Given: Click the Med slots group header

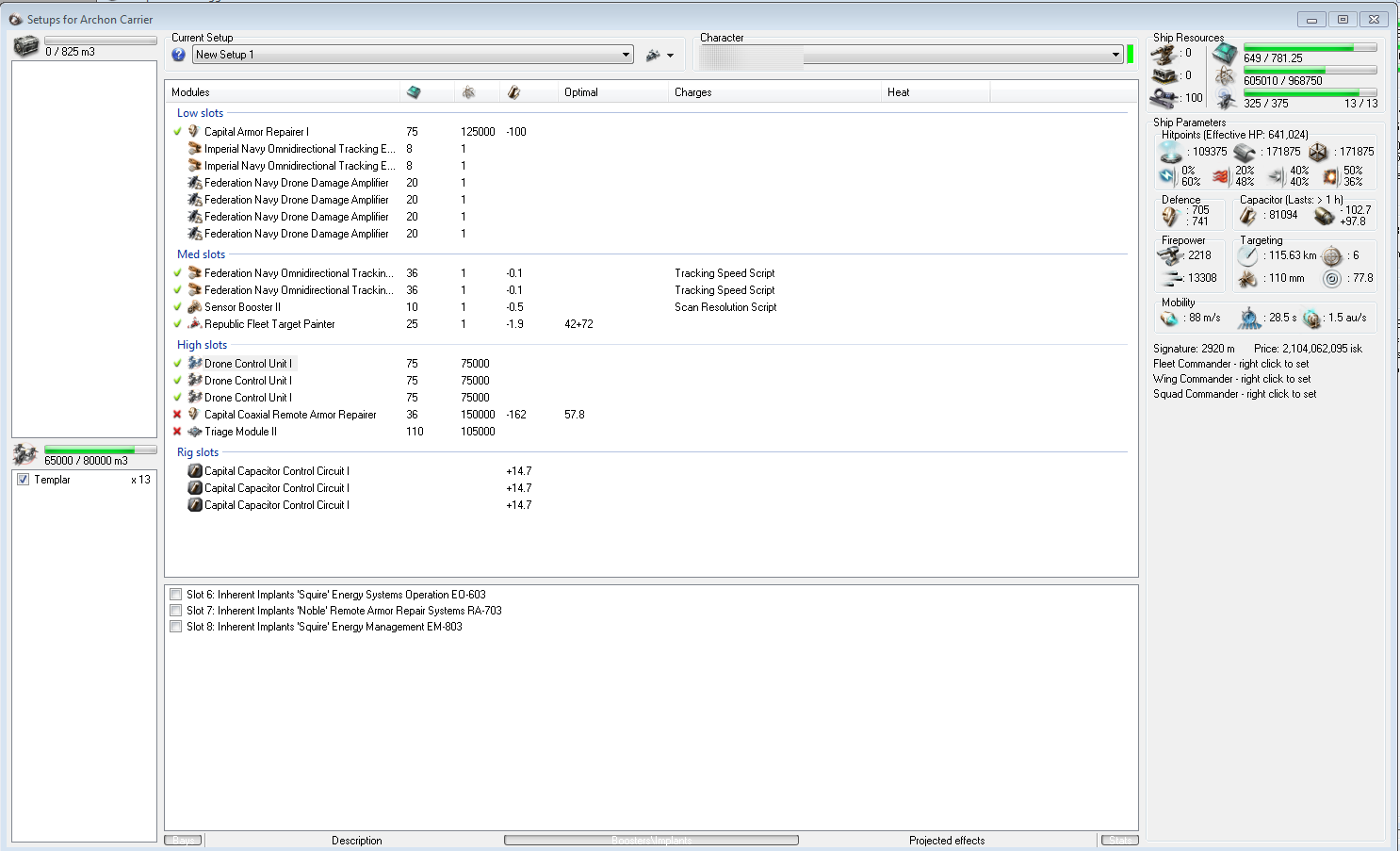Looking at the screenshot, I should pos(201,254).
